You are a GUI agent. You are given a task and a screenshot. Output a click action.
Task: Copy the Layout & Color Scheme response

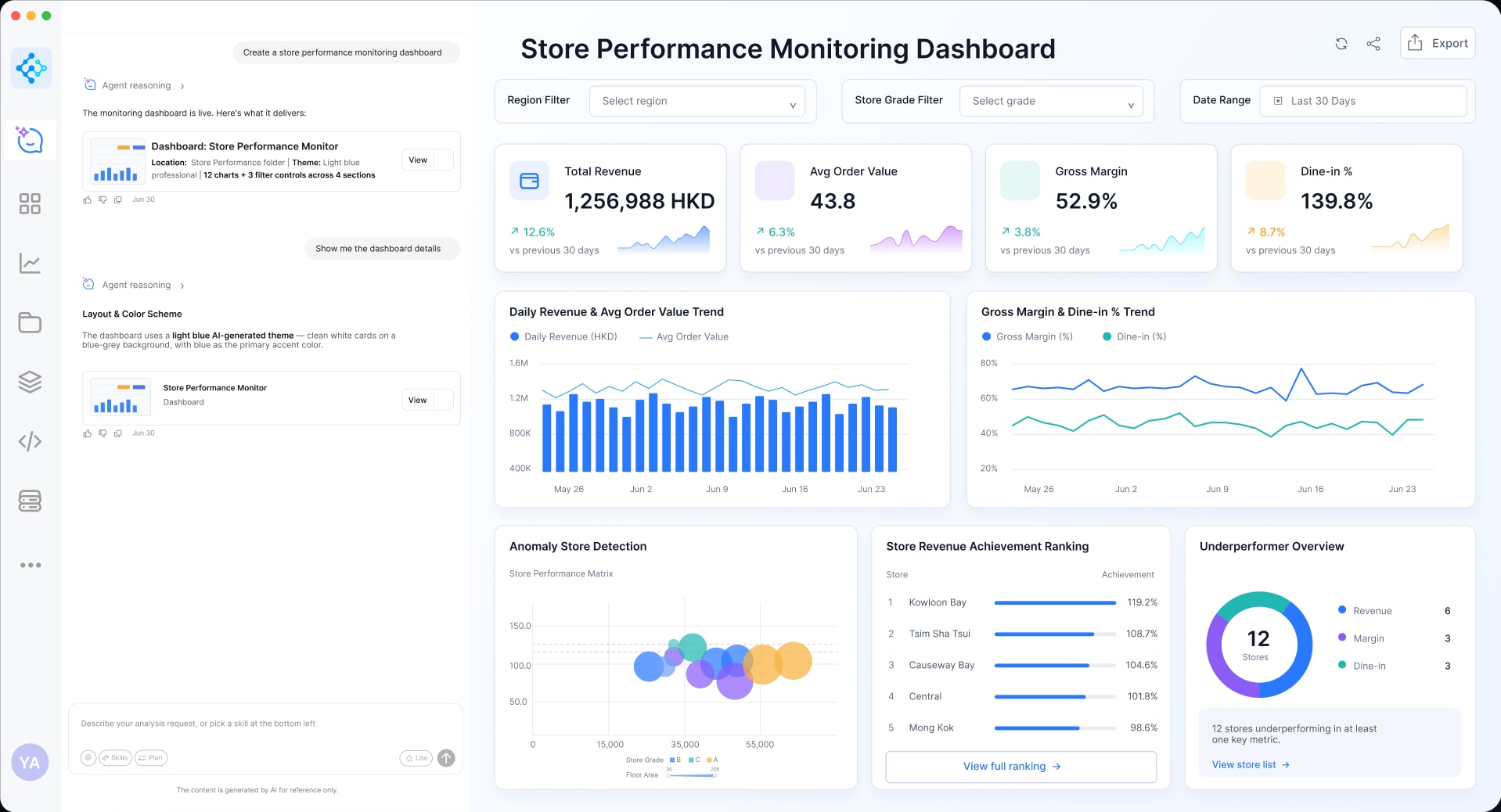(118, 433)
